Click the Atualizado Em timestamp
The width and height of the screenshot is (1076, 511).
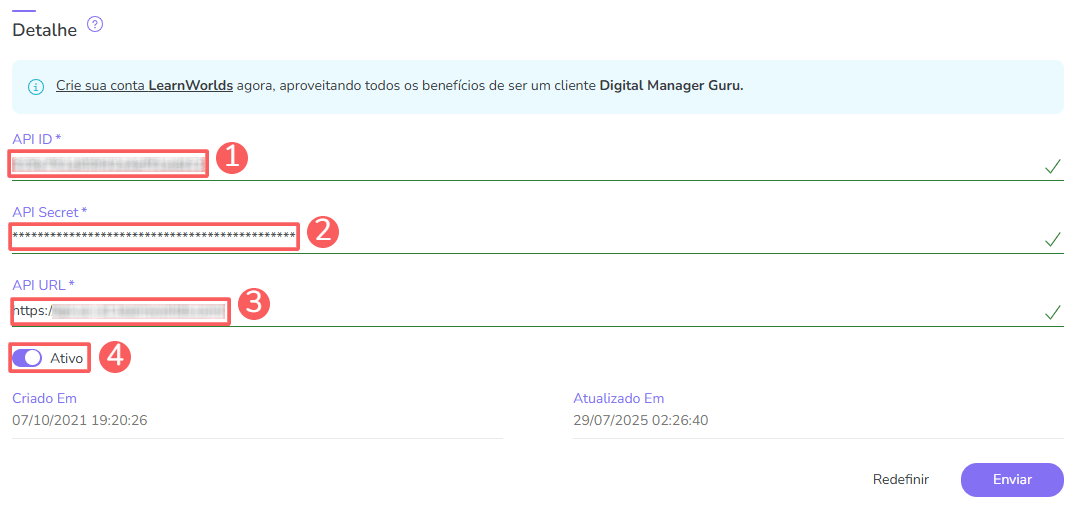coord(640,420)
